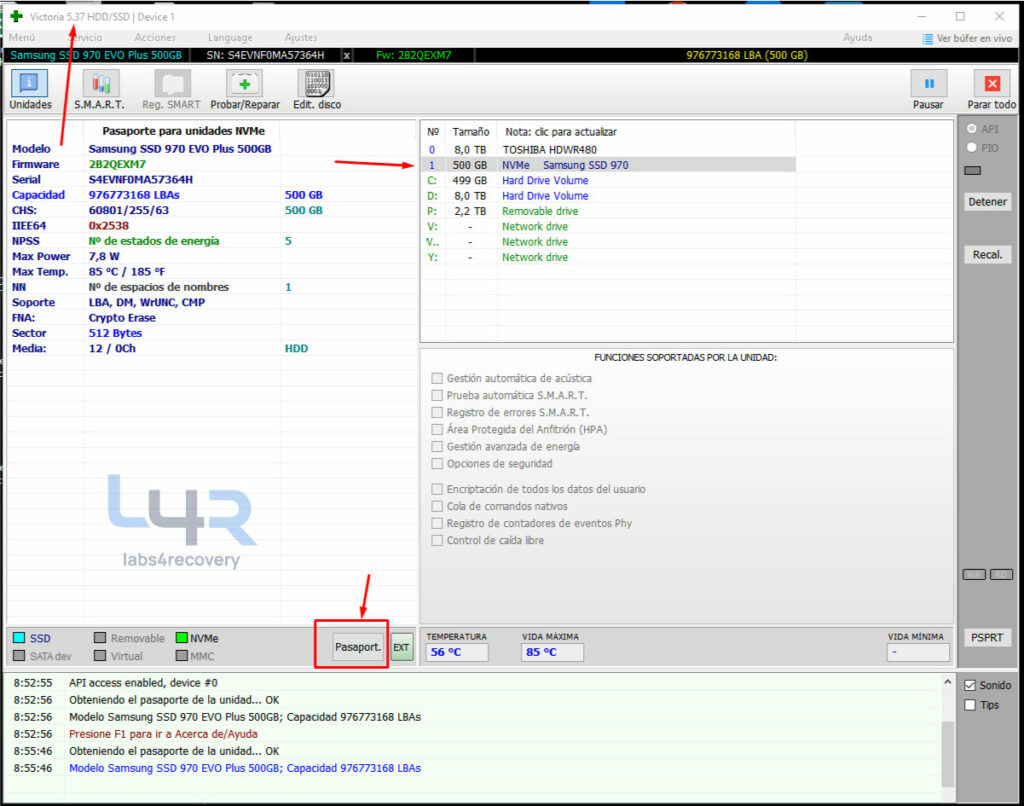Click the Firmware value 2B2QEXM7

pos(117,164)
